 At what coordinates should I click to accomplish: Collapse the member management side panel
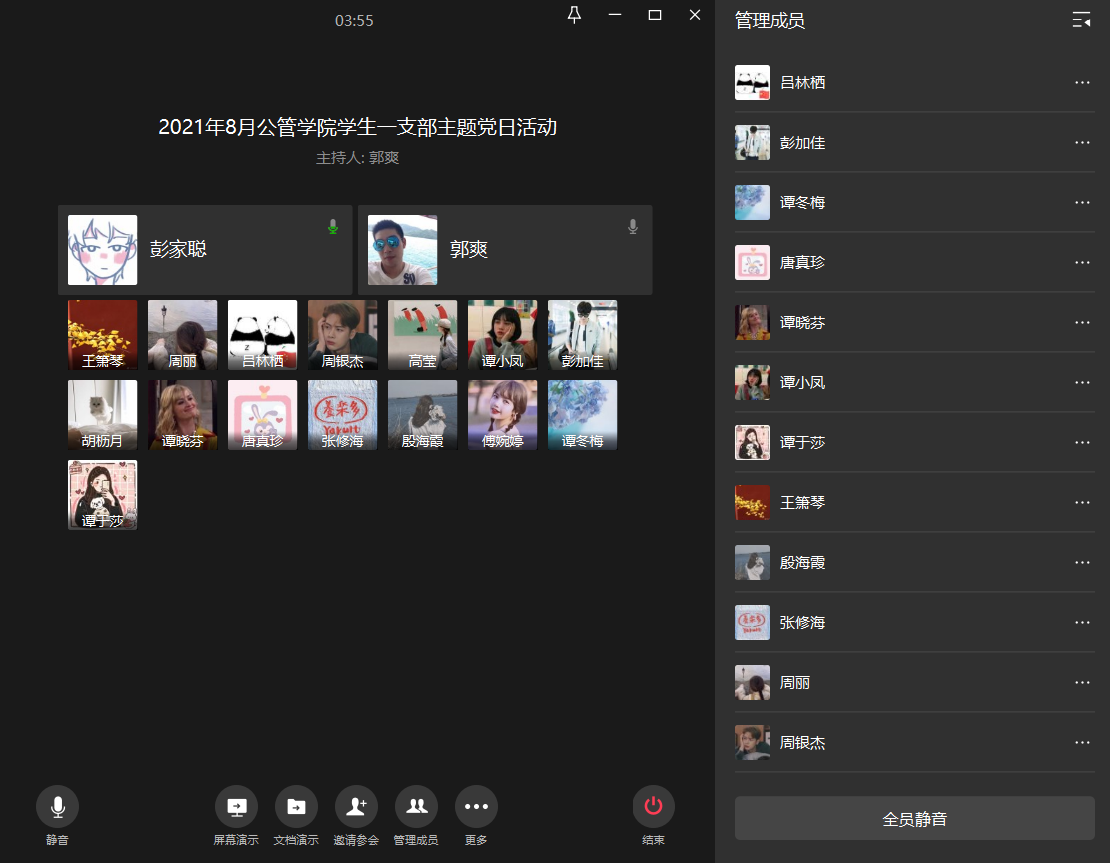click(x=1081, y=20)
